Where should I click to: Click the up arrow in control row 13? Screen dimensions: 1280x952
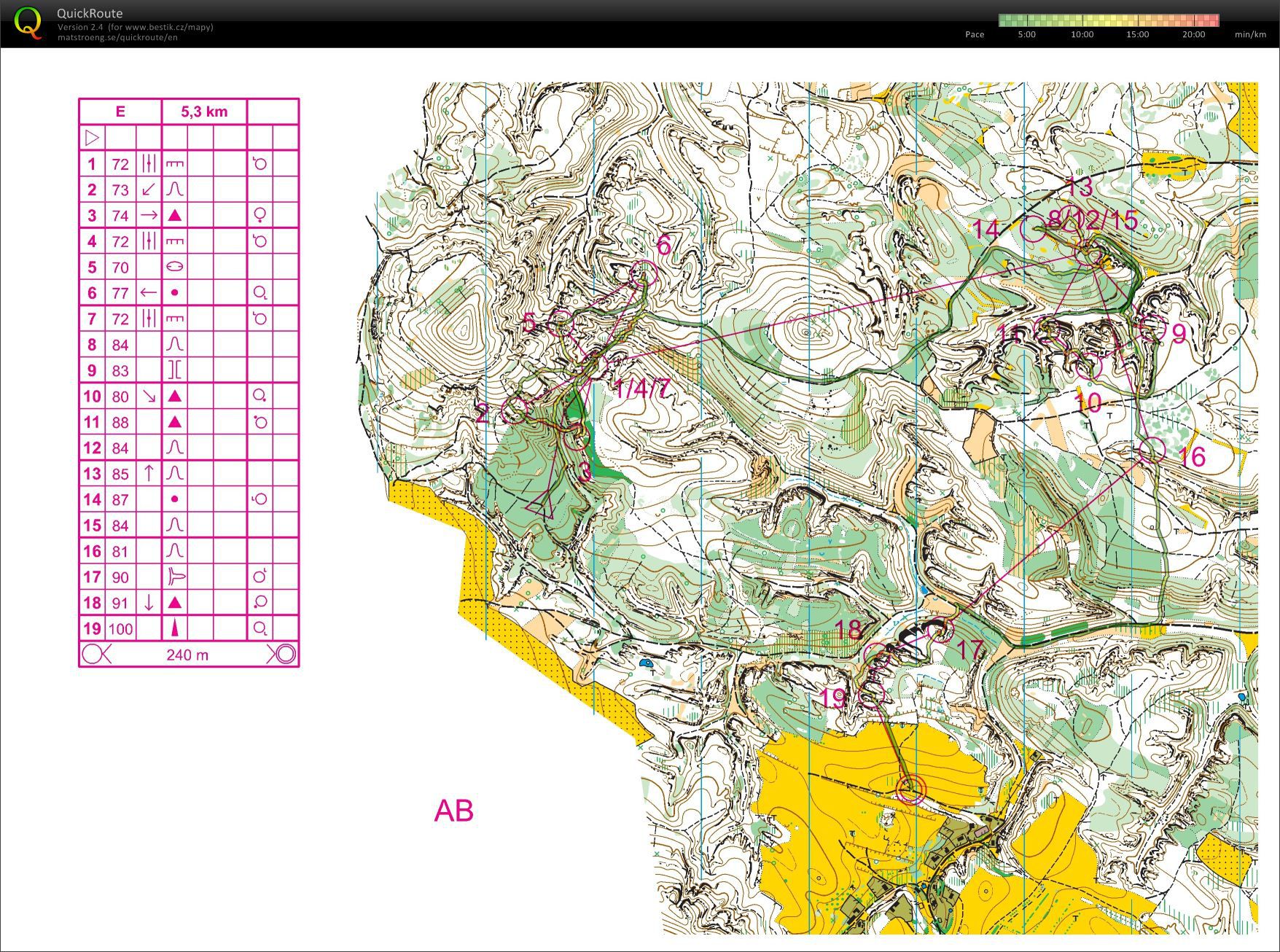coord(149,473)
